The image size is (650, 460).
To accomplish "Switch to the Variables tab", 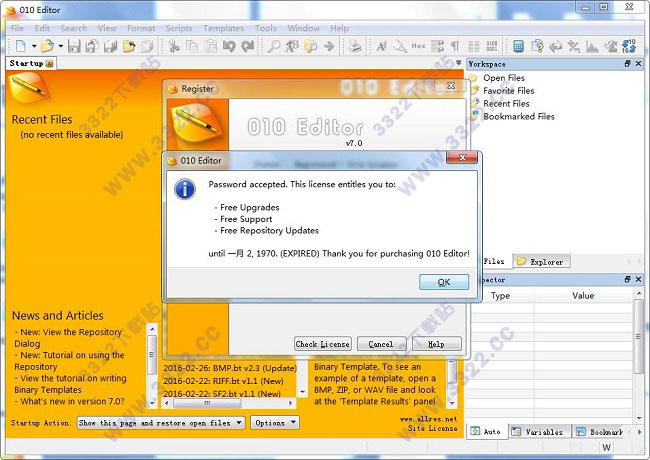I will pos(539,431).
